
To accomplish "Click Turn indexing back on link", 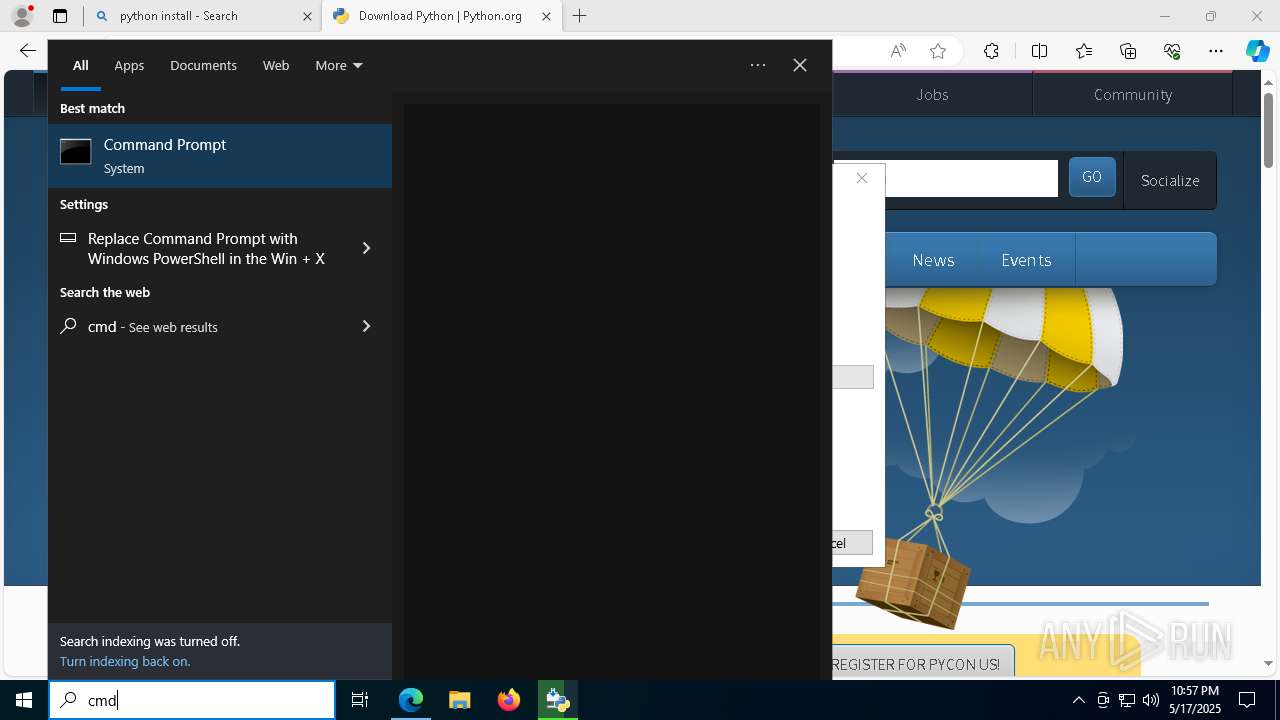I will pyautogui.click(x=125, y=661).
